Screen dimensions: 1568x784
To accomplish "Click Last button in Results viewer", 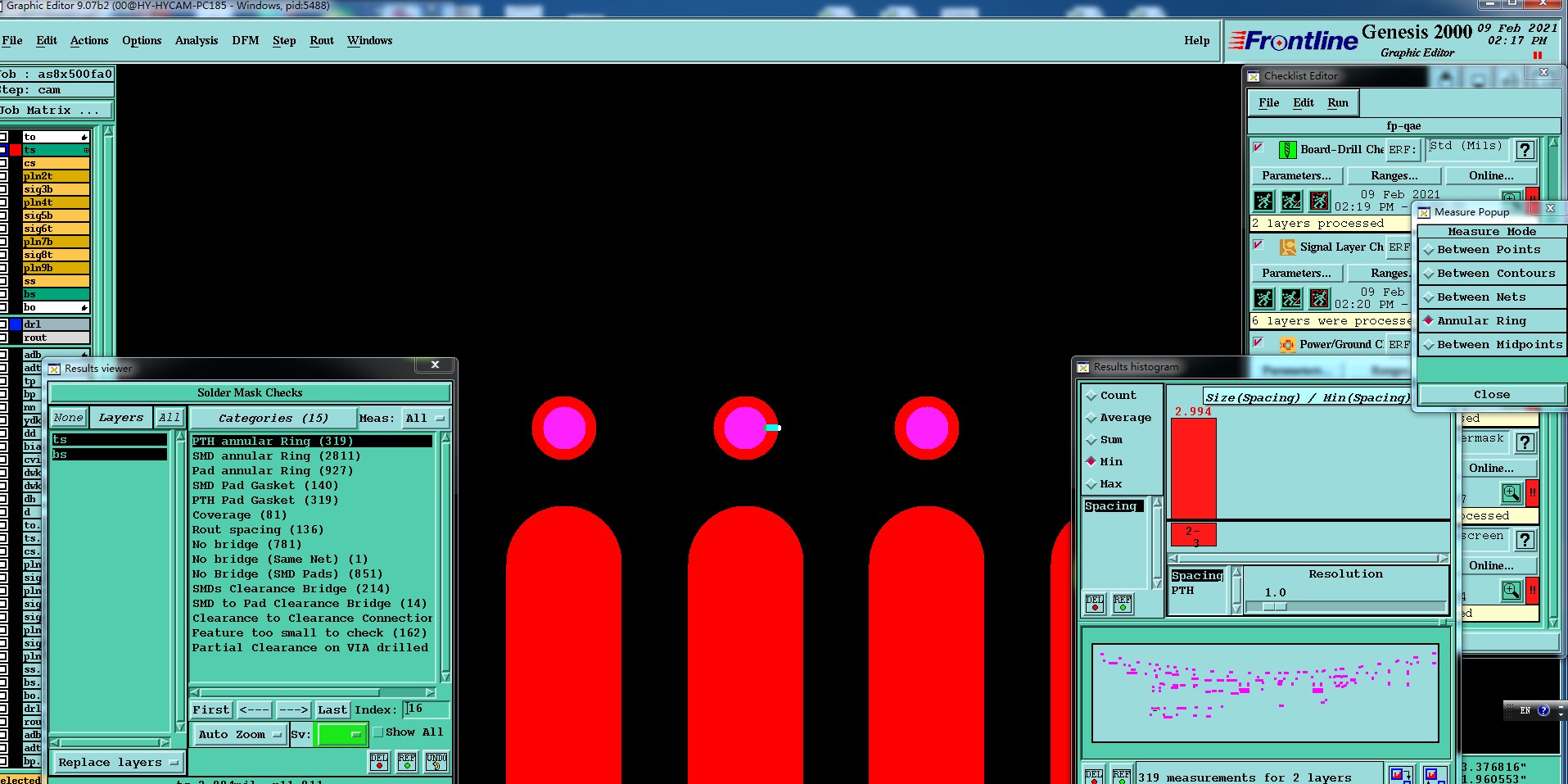I will click(332, 710).
